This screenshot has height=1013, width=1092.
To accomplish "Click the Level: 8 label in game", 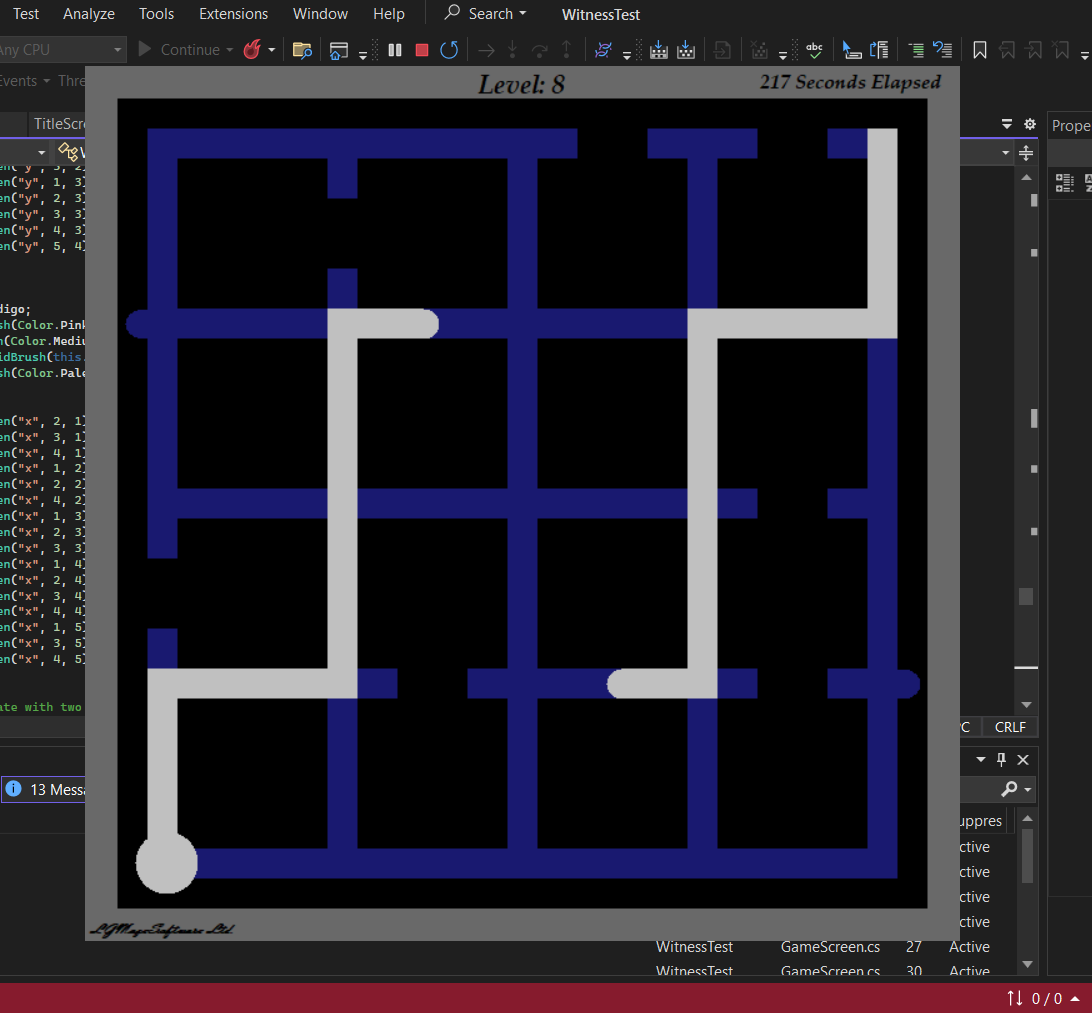I will pyautogui.click(x=521, y=85).
